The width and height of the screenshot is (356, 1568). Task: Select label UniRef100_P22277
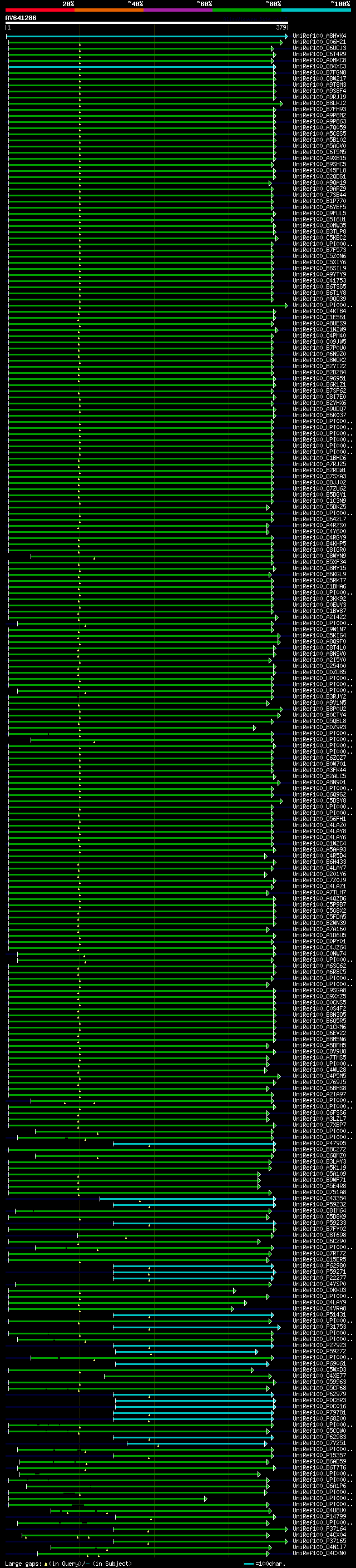pyautogui.click(x=319, y=1278)
